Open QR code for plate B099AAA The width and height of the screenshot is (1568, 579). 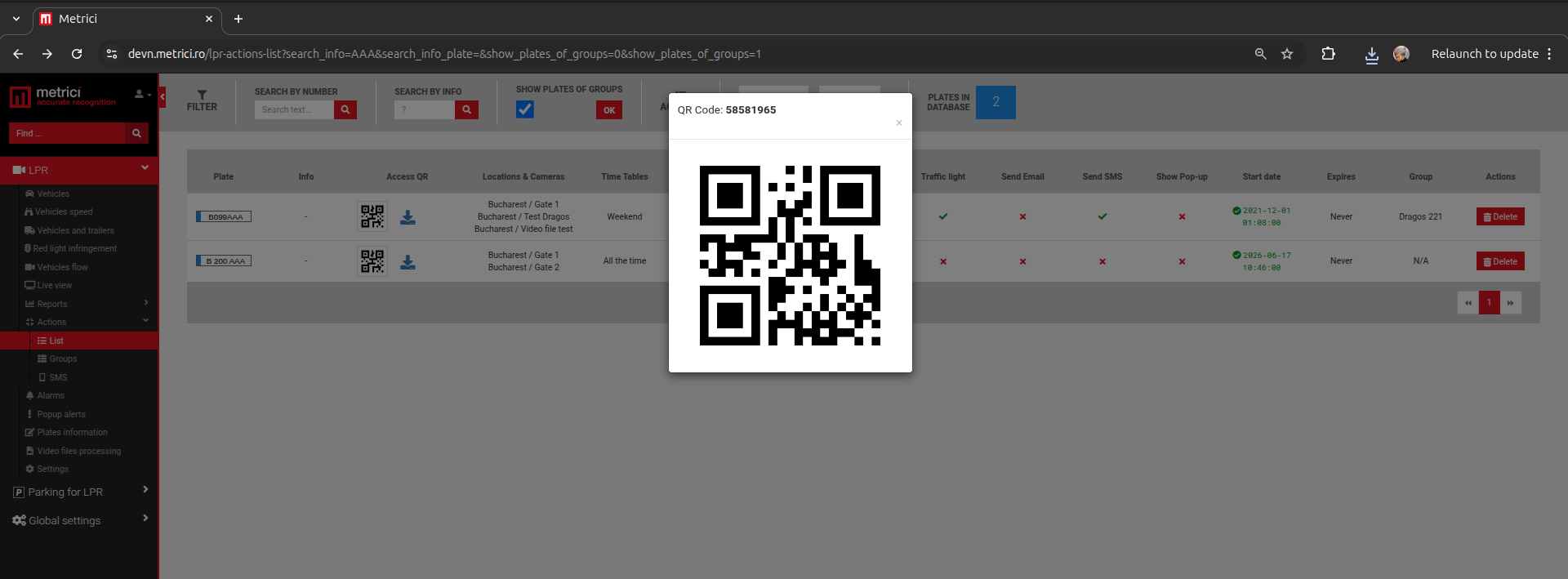click(x=372, y=216)
